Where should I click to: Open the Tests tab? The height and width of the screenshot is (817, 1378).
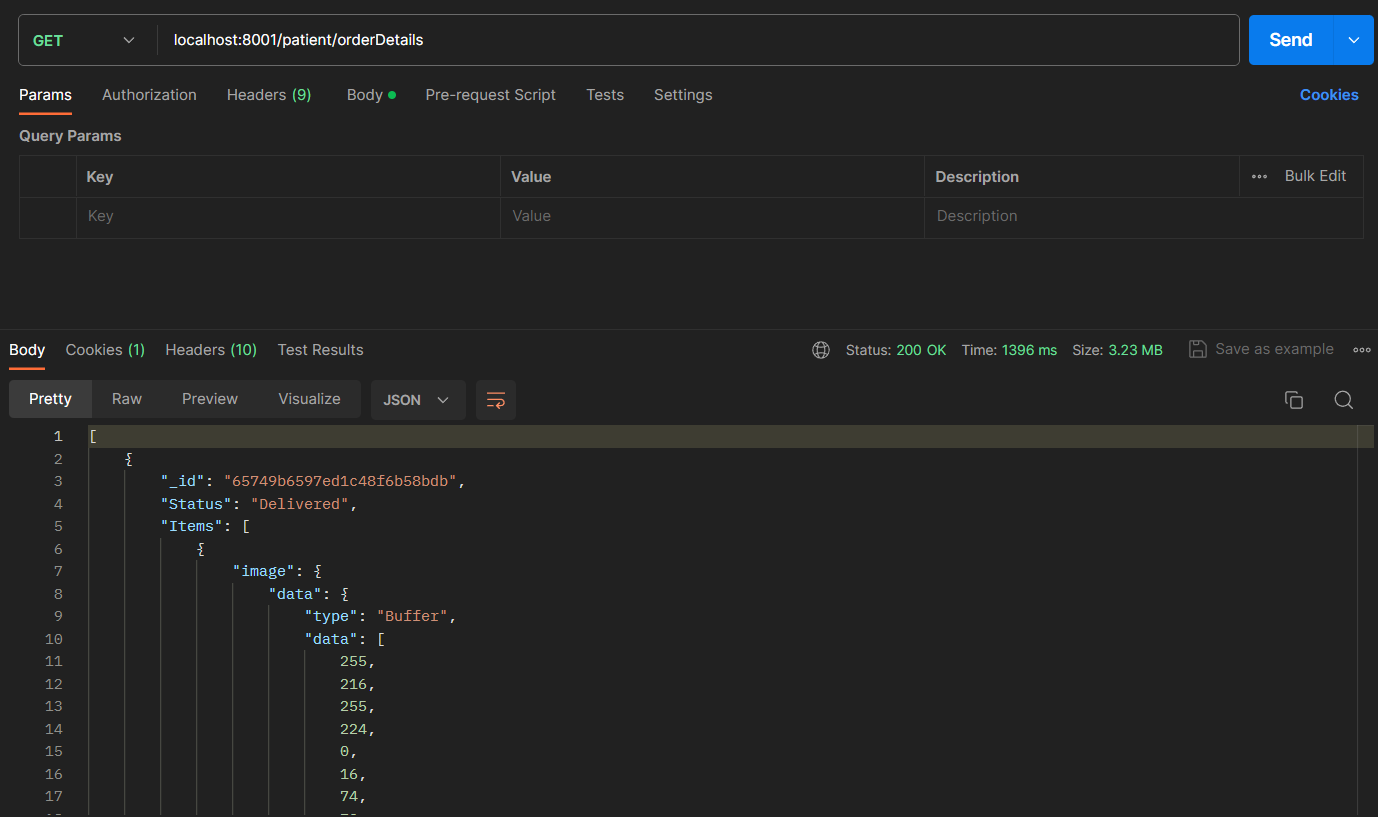click(605, 95)
